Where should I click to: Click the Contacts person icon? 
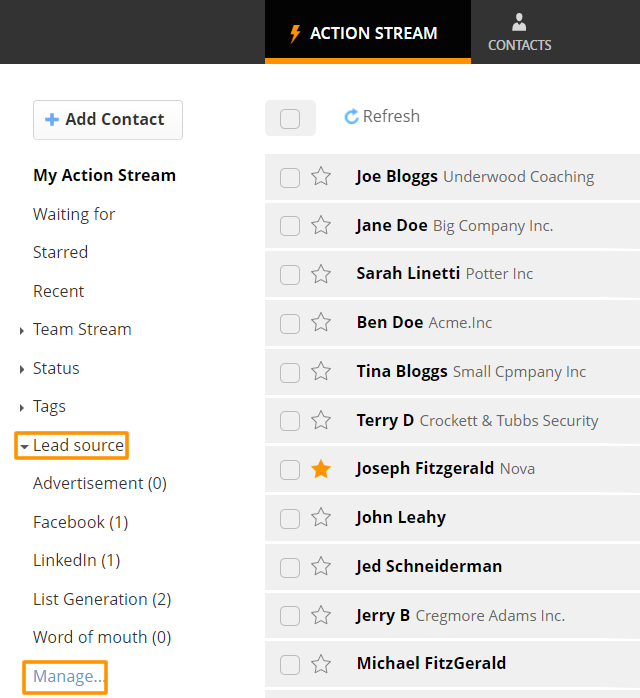click(519, 22)
